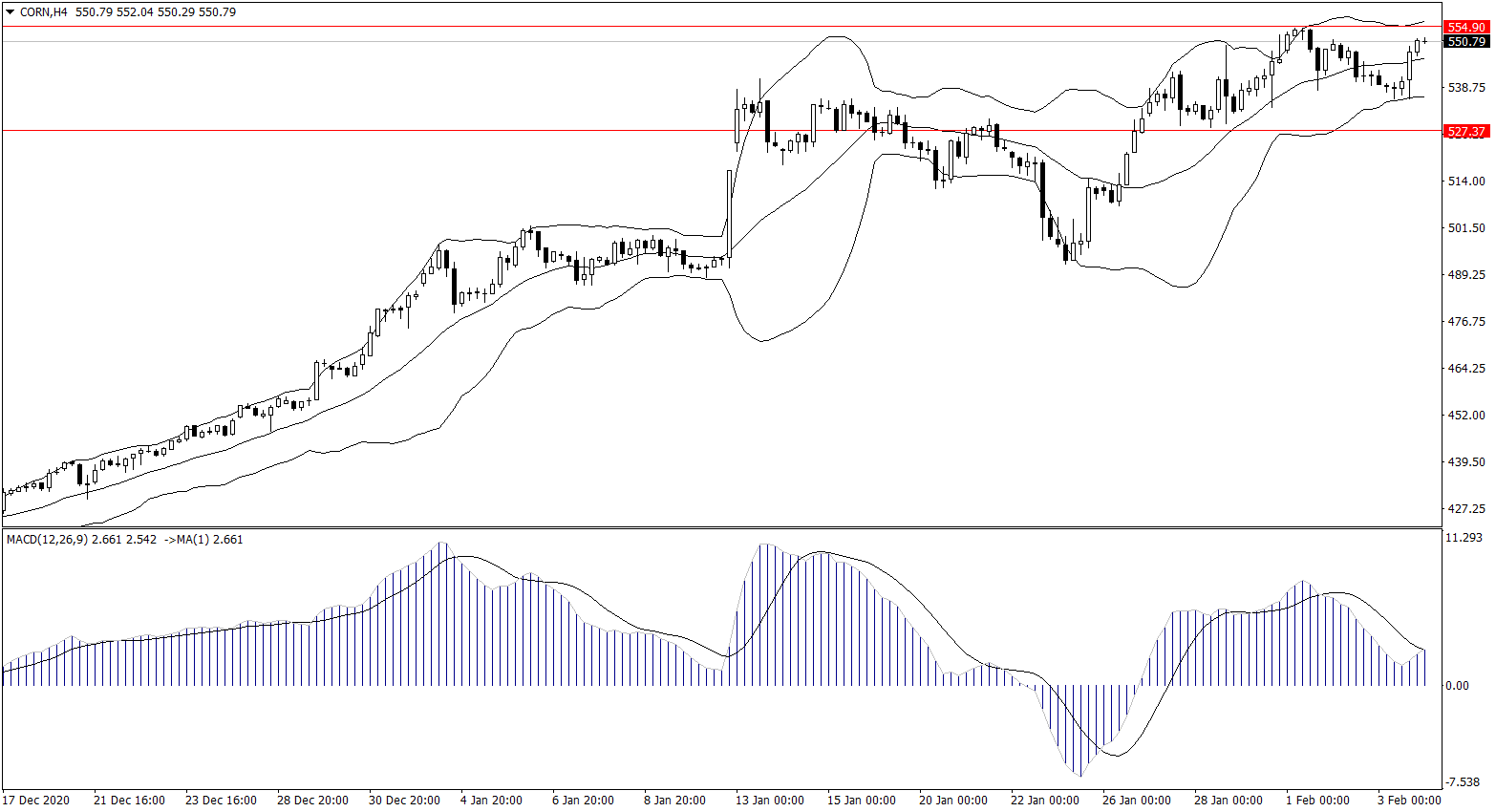Click the 11.293 value on MACD scale

pos(1463,538)
